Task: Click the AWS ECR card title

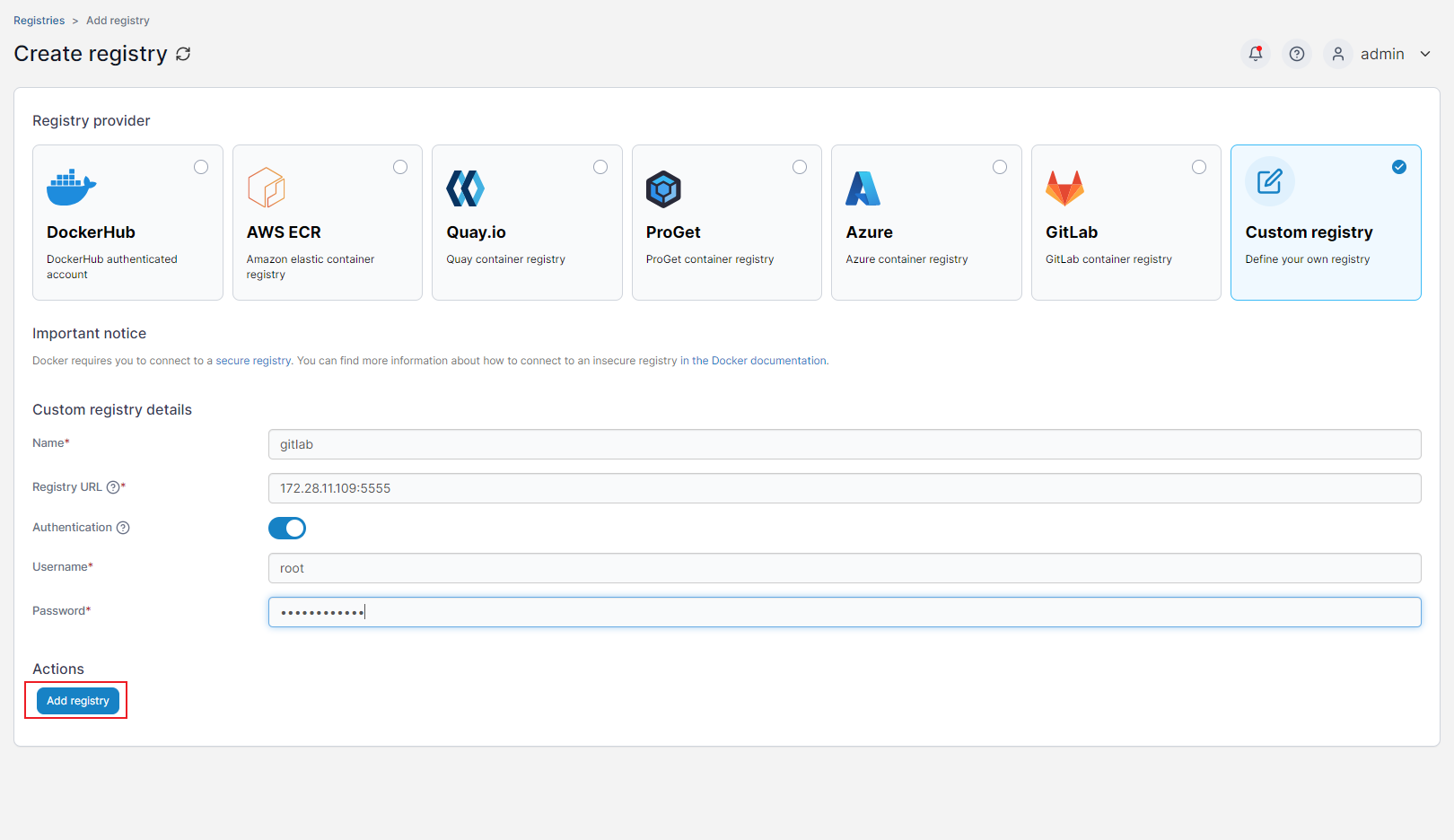Action: (x=284, y=232)
